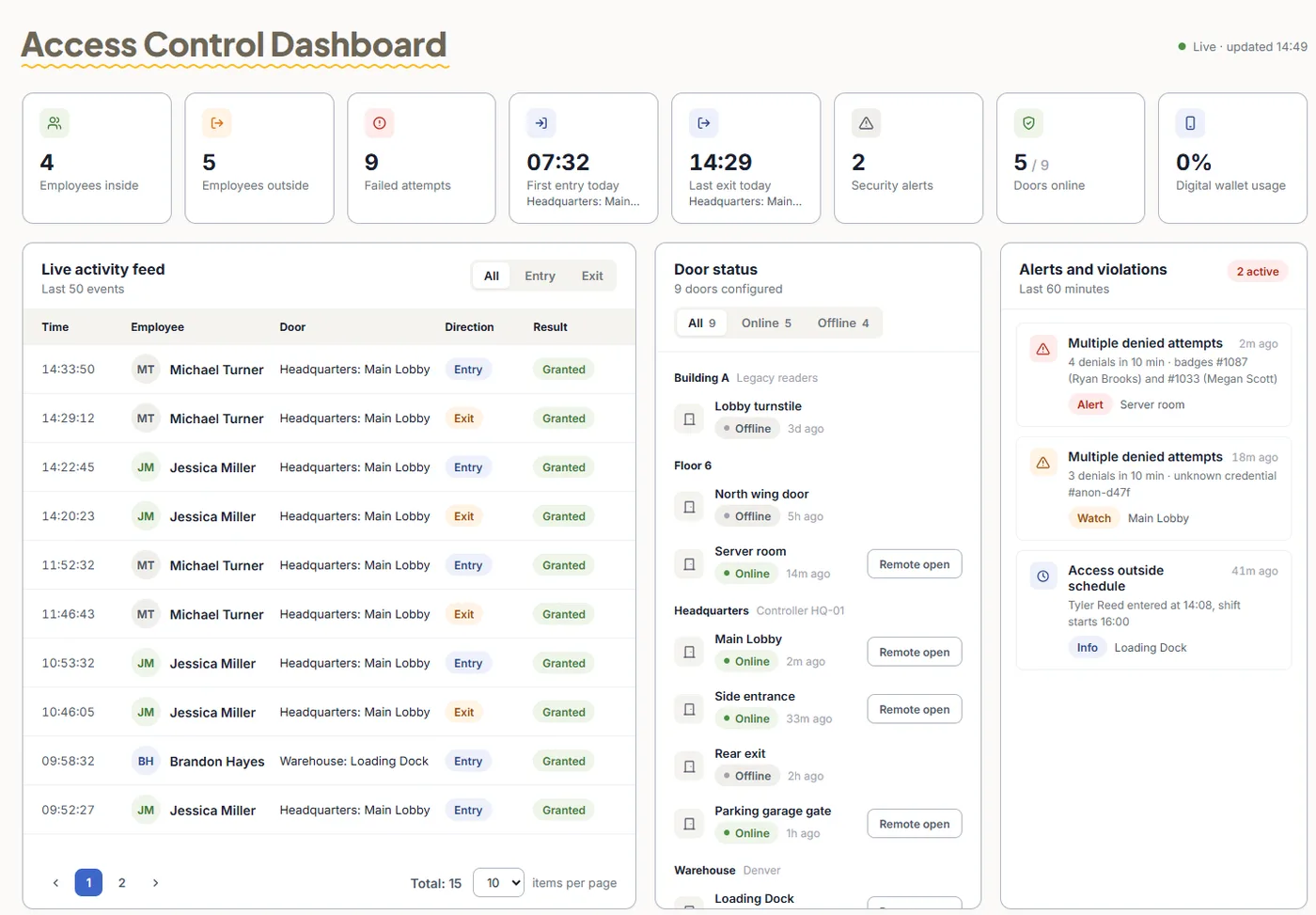Remote open the Main Lobby door
This screenshot has width=1316, height=915.
915,652
